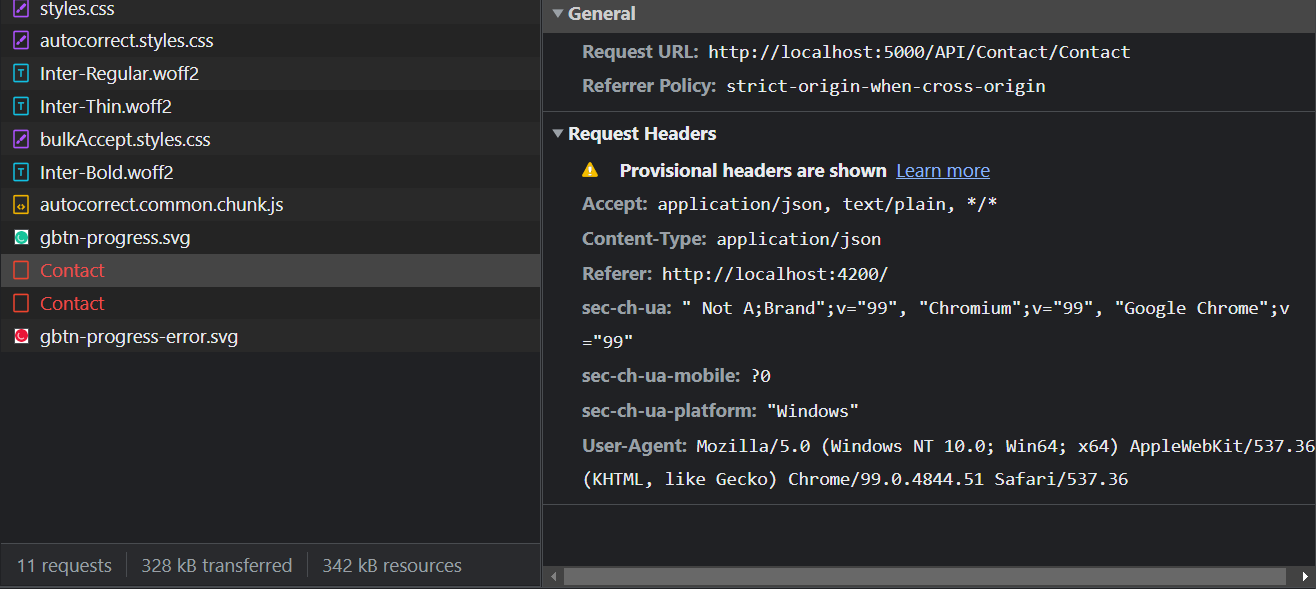1316x589 pixels.
Task: Select the autocorrect.styles.css request
Action: click(270, 41)
